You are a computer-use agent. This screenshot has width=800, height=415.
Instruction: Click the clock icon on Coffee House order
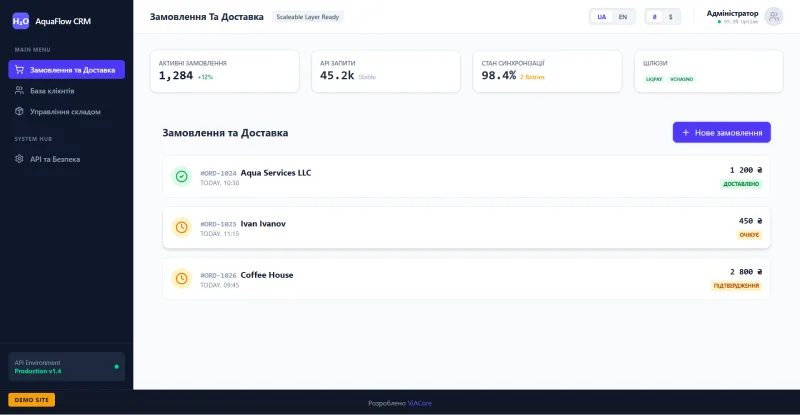pos(181,278)
